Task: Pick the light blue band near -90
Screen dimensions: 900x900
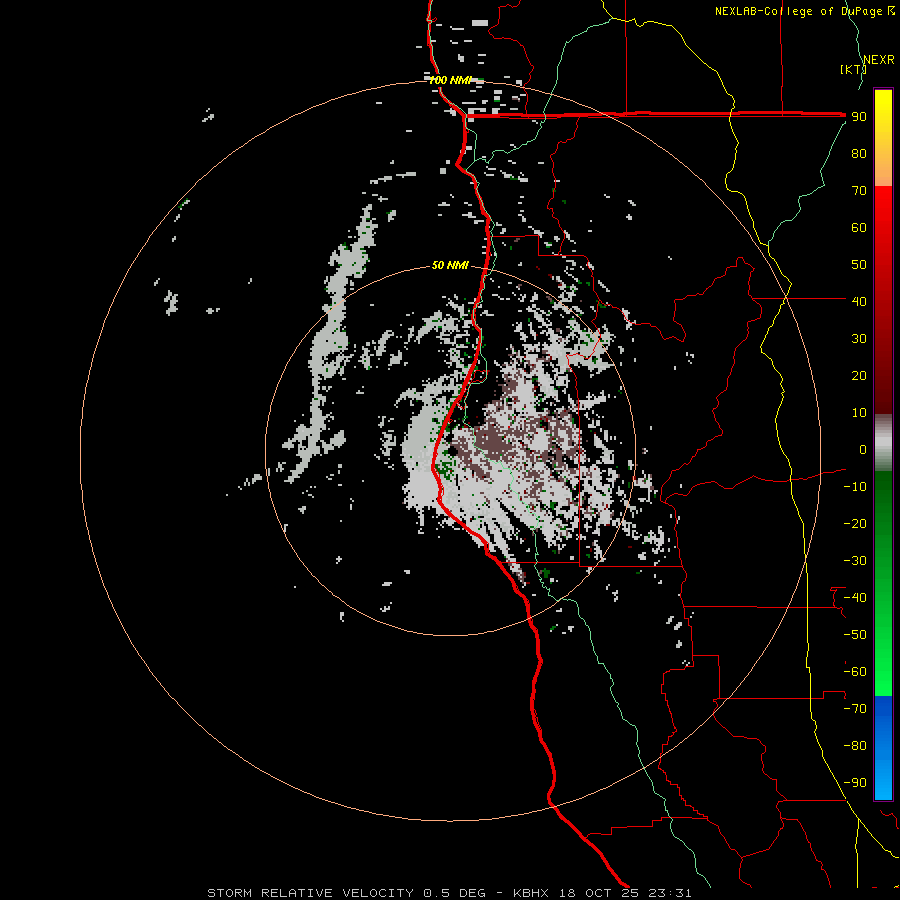Action: (x=883, y=781)
